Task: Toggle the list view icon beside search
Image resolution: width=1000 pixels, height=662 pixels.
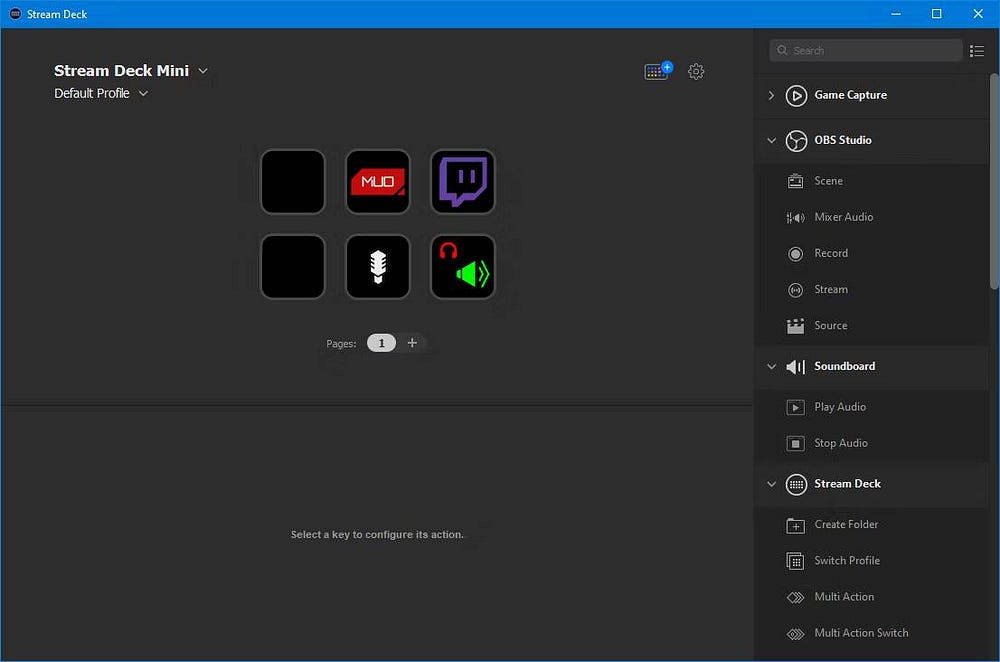Action: (x=977, y=50)
